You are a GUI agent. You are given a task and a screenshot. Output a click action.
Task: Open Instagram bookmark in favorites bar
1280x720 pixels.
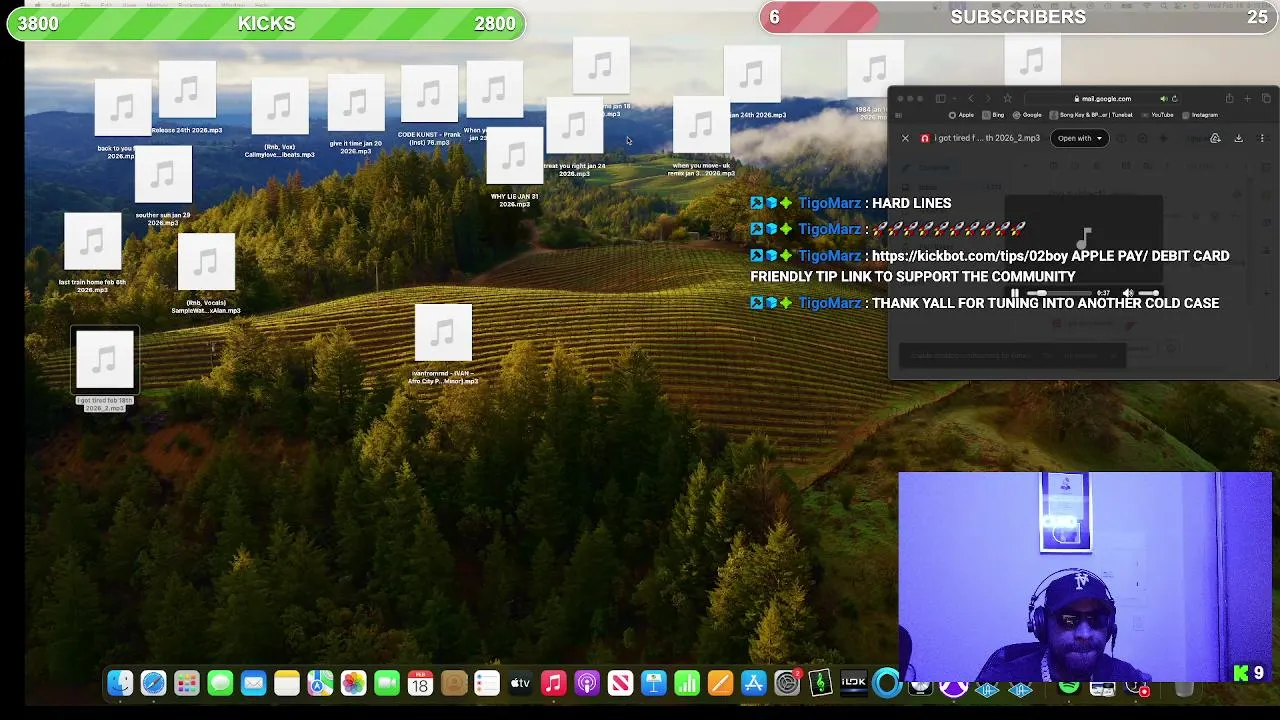tap(1201, 115)
